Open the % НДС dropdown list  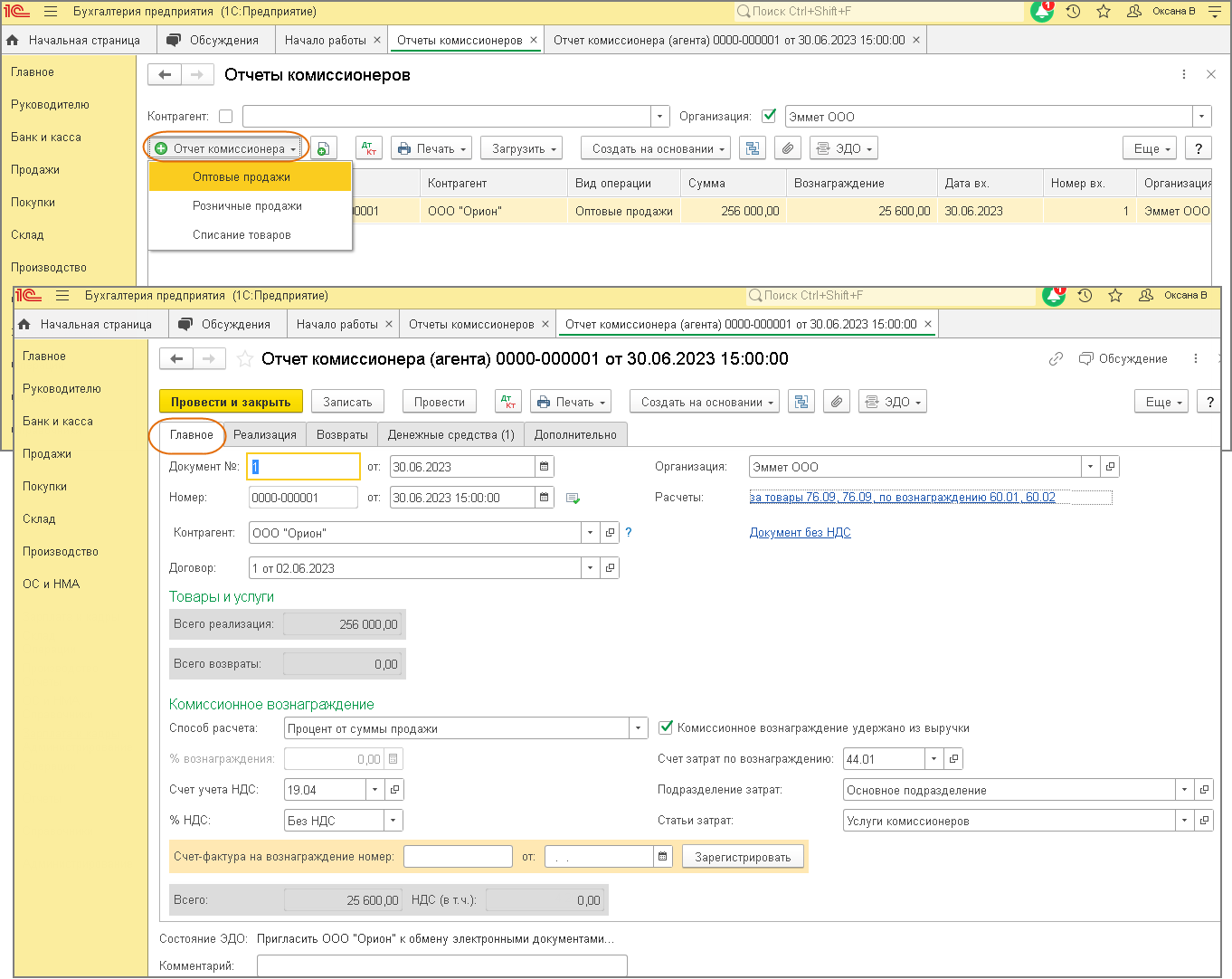click(x=393, y=821)
